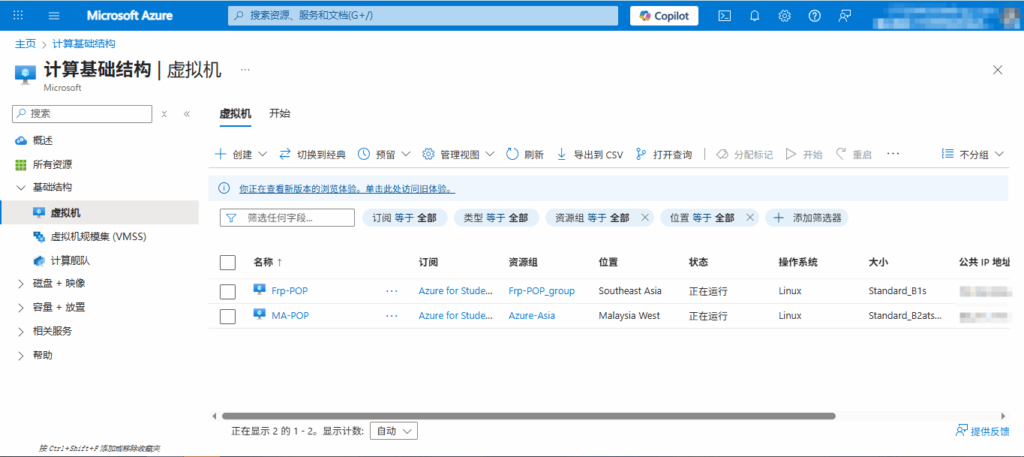Image resolution: width=1024 pixels, height=457 pixels.
Task: Clear sidebar search with X icon
Action: pos(165,114)
